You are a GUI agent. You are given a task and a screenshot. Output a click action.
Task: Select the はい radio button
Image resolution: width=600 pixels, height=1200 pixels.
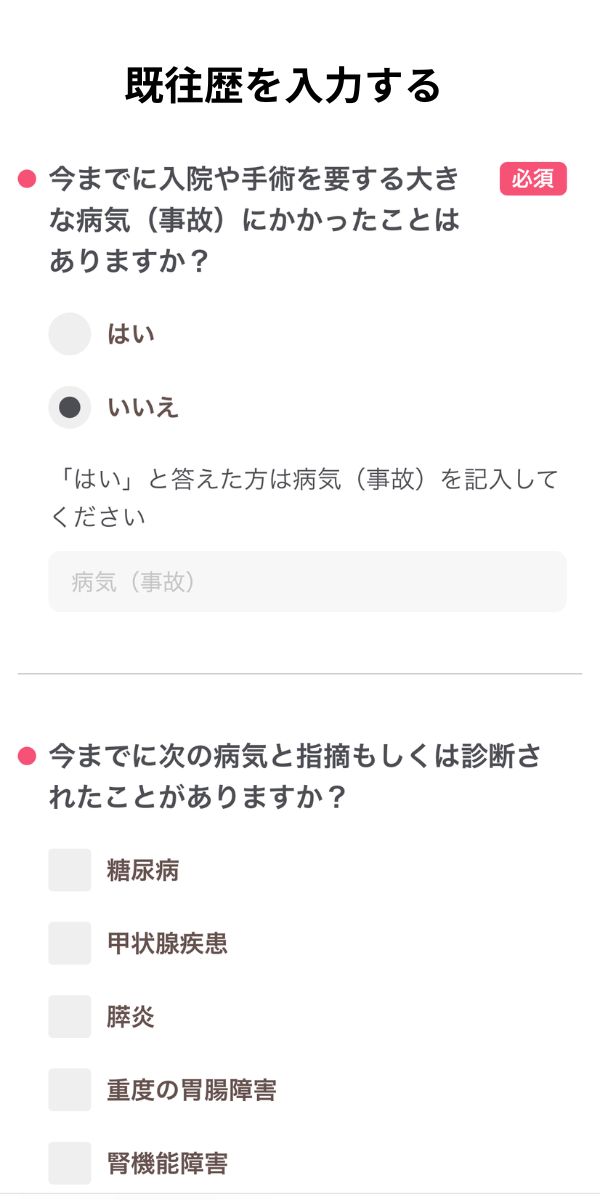(x=70, y=334)
